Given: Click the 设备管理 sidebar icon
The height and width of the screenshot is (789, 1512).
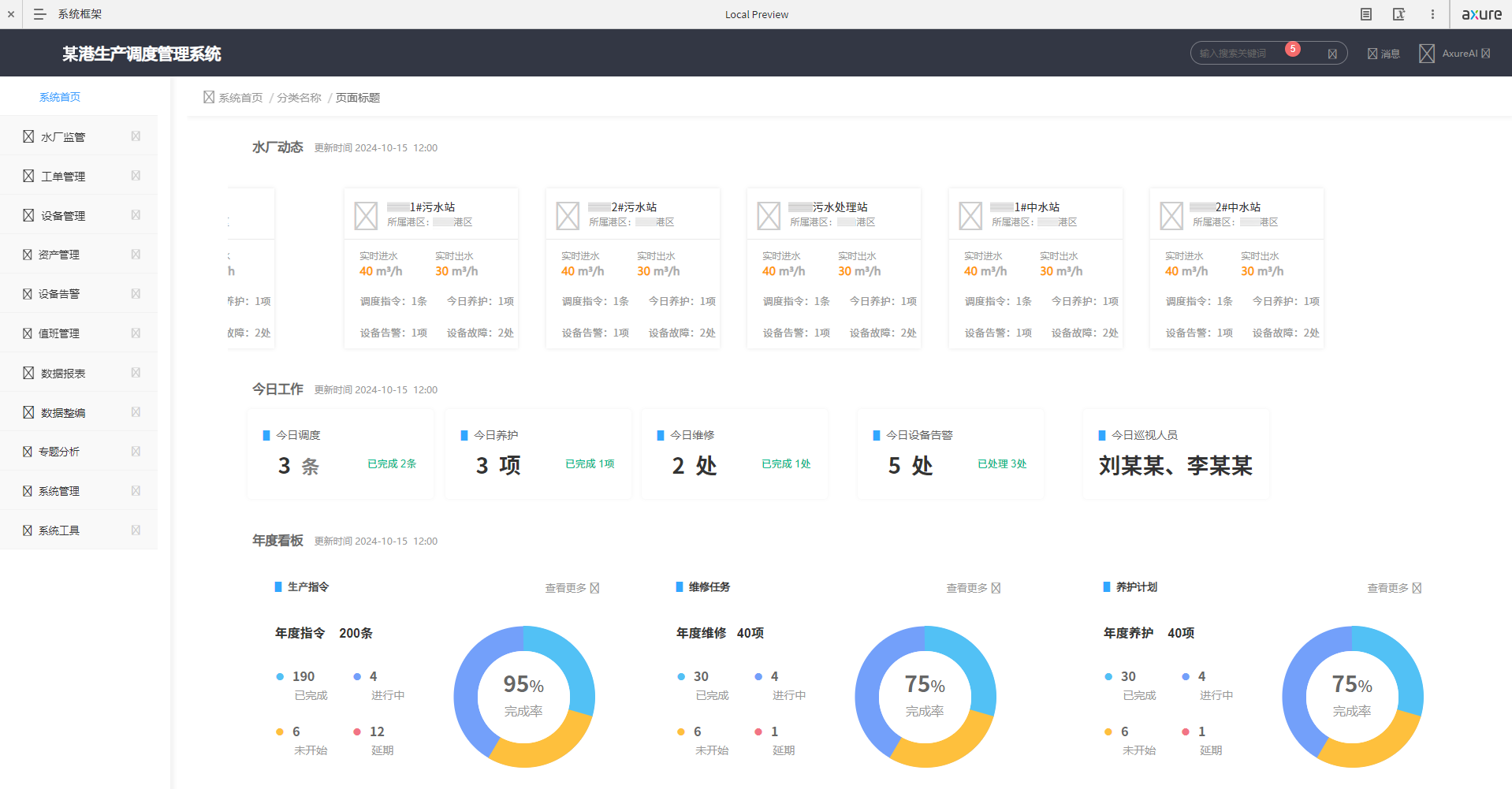Looking at the screenshot, I should coord(28,214).
